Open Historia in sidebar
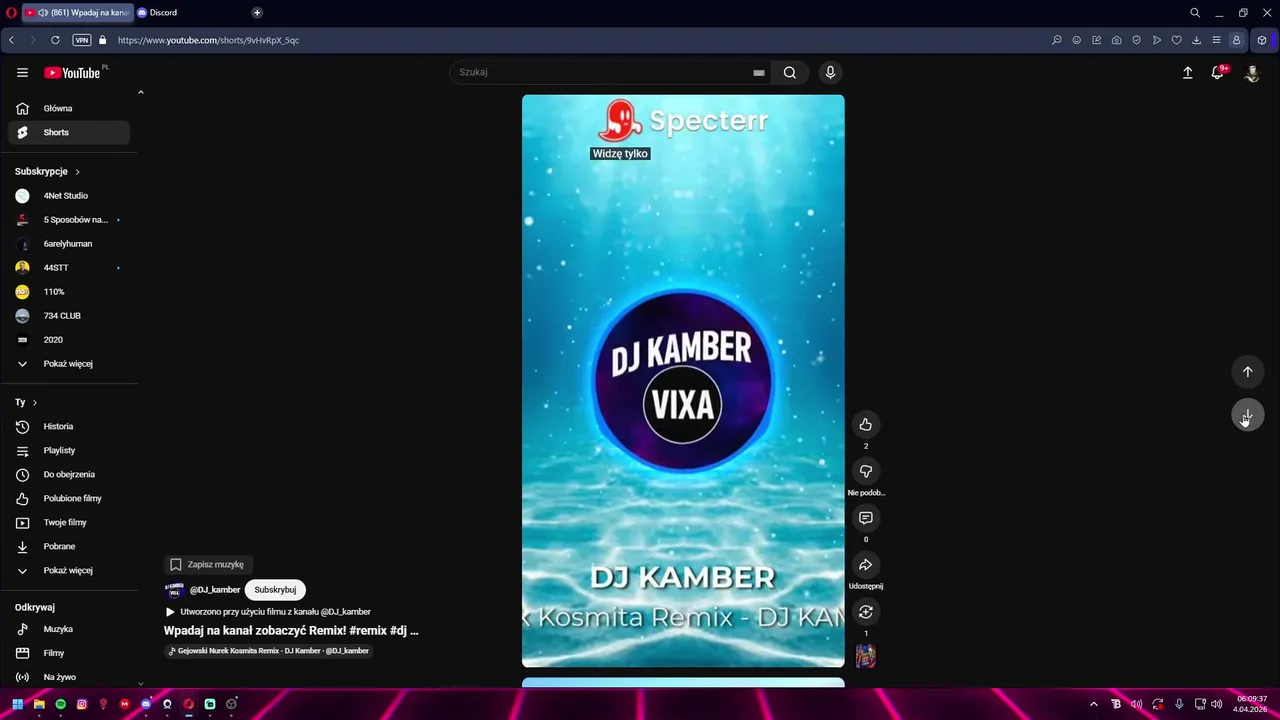This screenshot has height=720, width=1280. coord(69,426)
